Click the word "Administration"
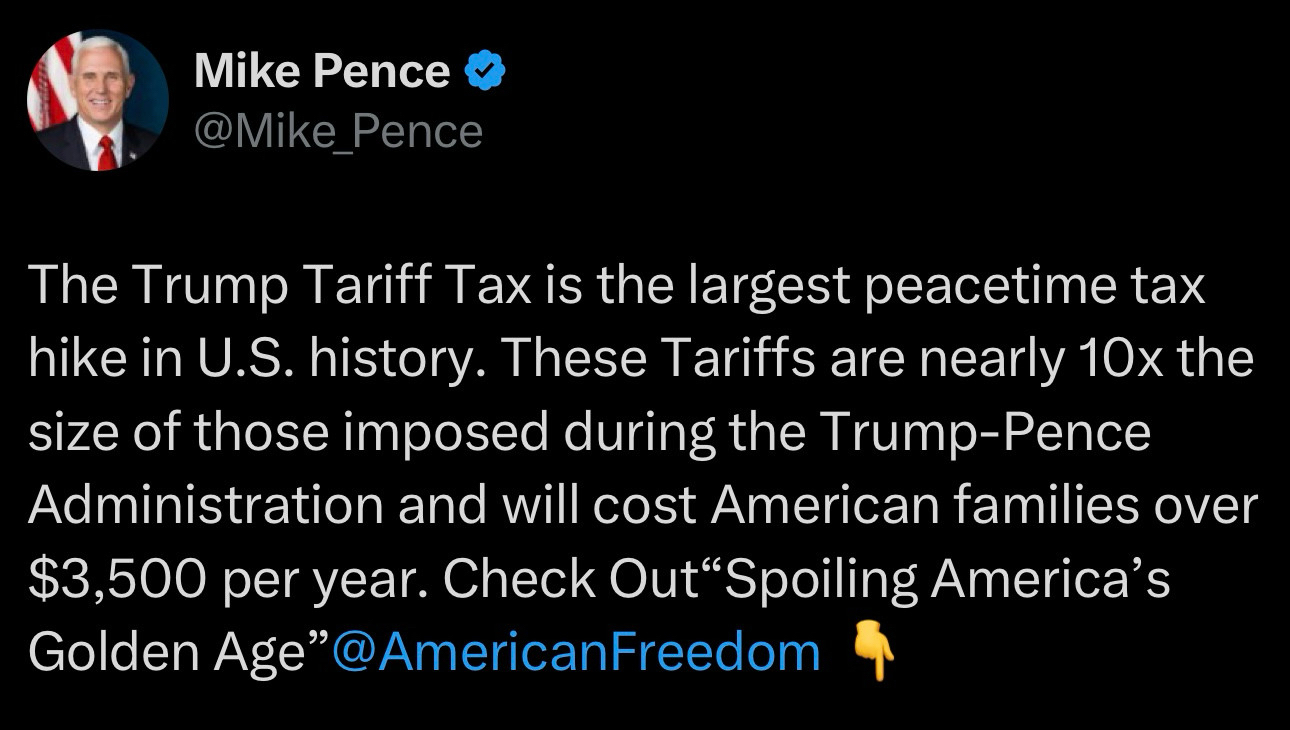The width and height of the screenshot is (1290, 730). pos(205,505)
